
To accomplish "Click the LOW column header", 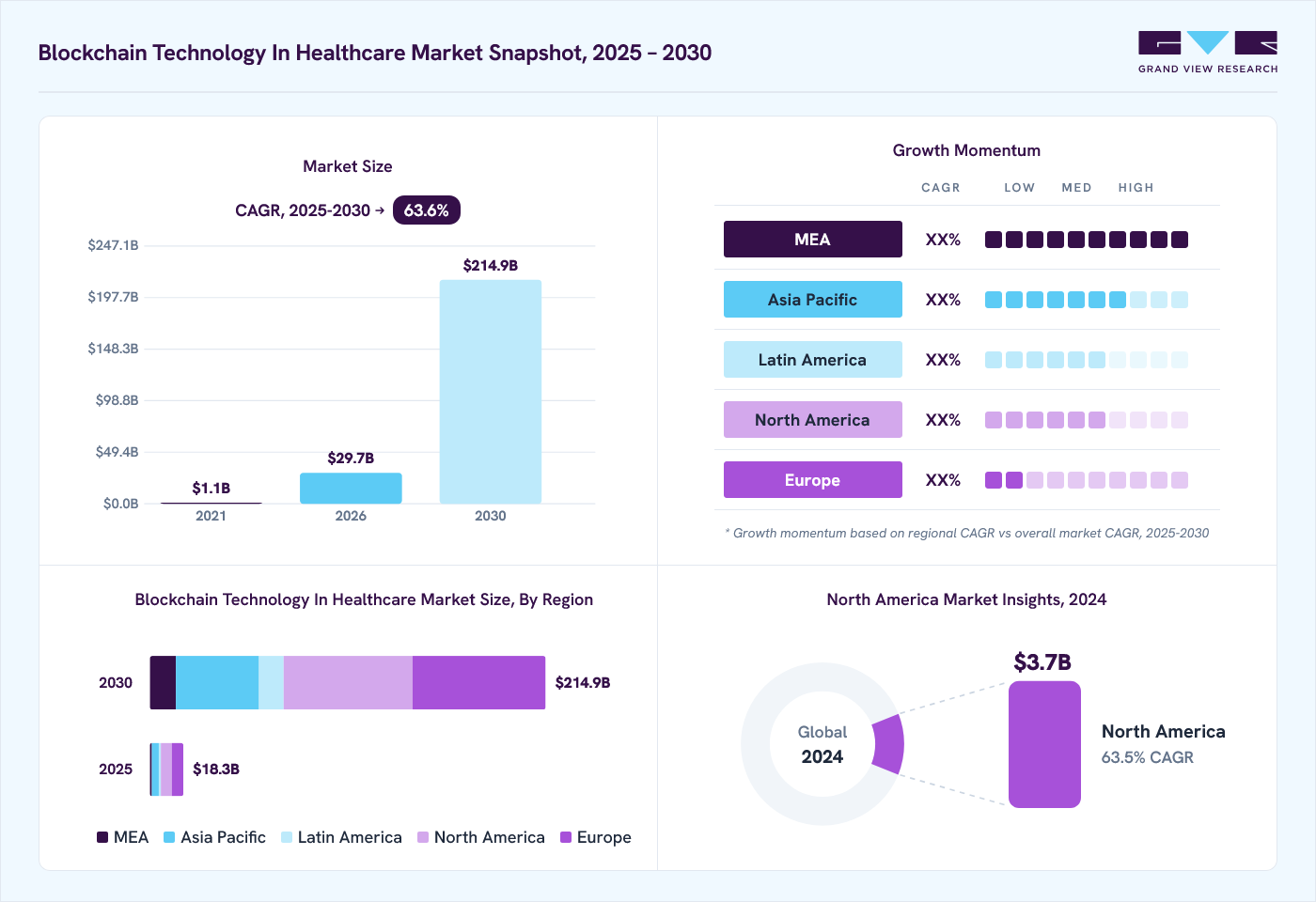I will 1019,188.
